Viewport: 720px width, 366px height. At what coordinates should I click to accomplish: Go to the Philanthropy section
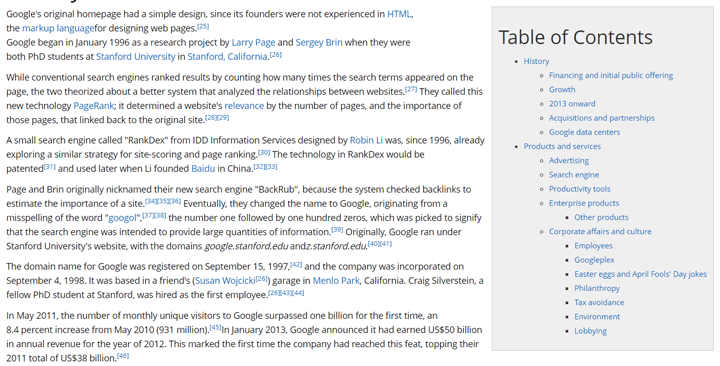point(596,289)
